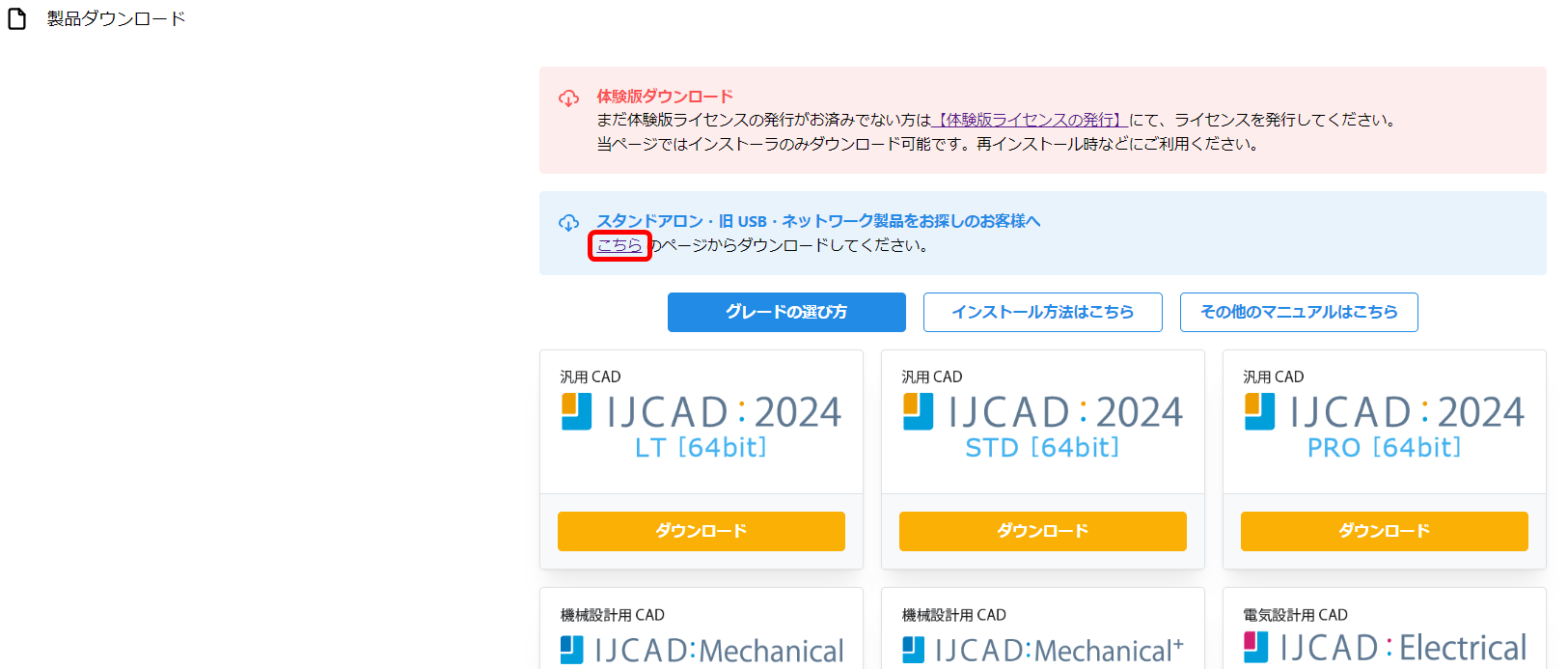This screenshot has width=1568, height=669.
Task: Click the 汎用 CAD label on STD card
Action: (932, 376)
